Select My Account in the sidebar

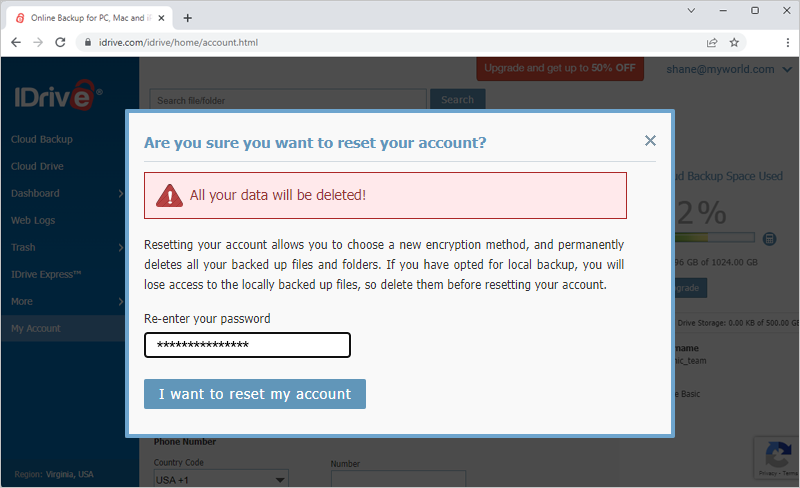point(36,328)
